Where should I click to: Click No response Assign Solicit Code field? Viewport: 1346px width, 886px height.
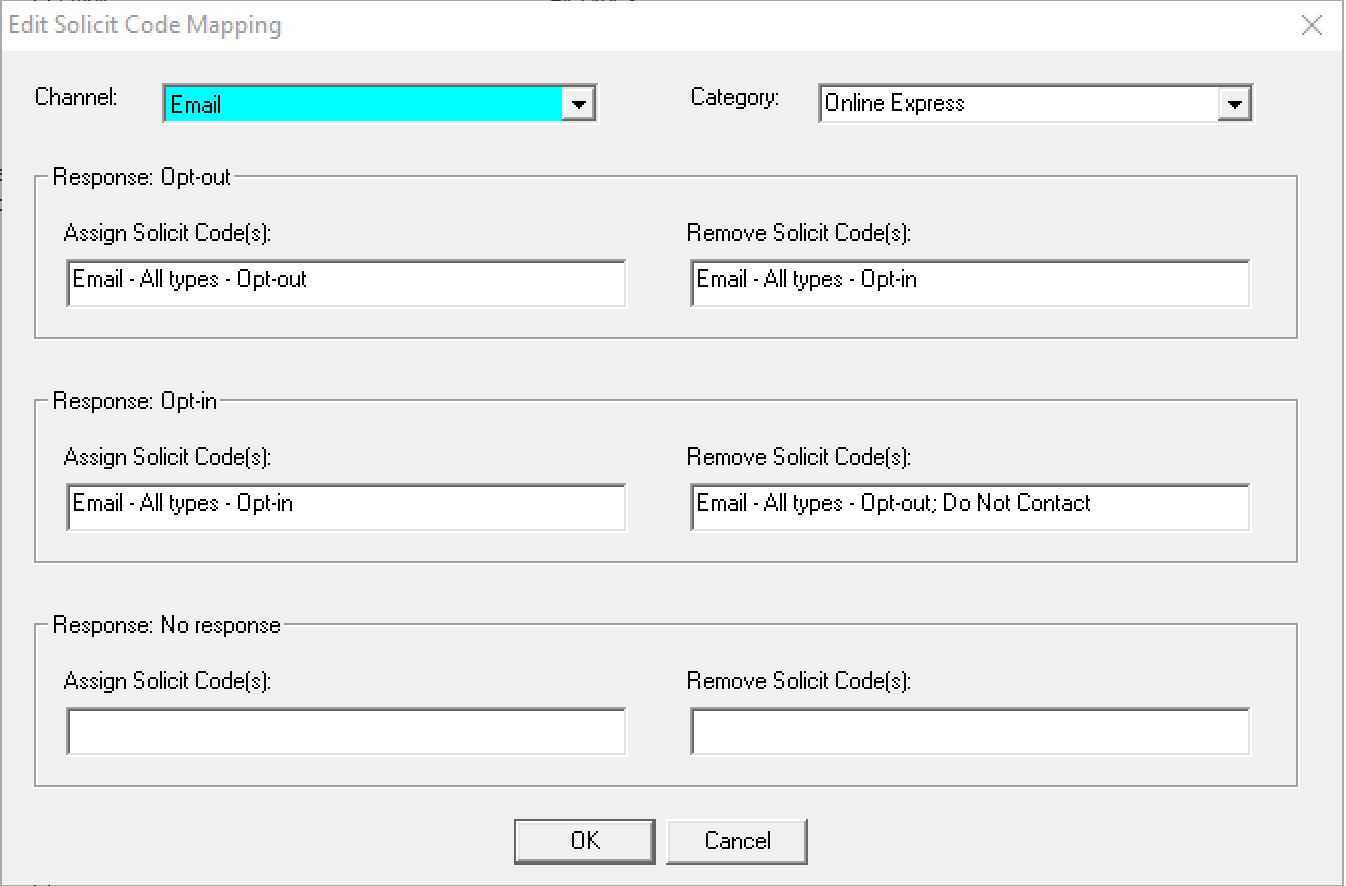(346, 732)
